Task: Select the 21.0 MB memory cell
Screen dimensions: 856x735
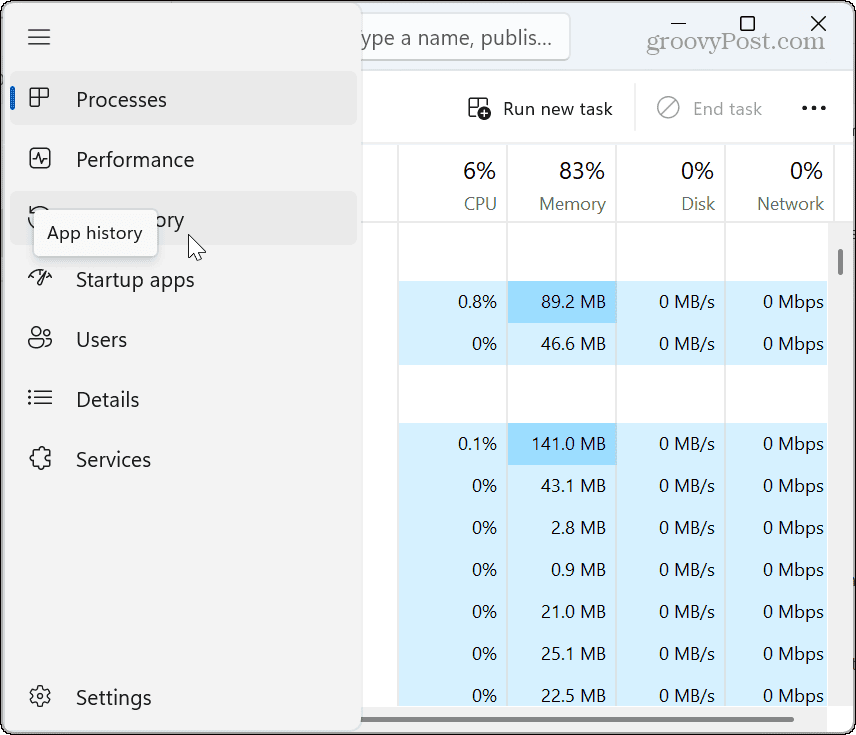Action: 562,612
